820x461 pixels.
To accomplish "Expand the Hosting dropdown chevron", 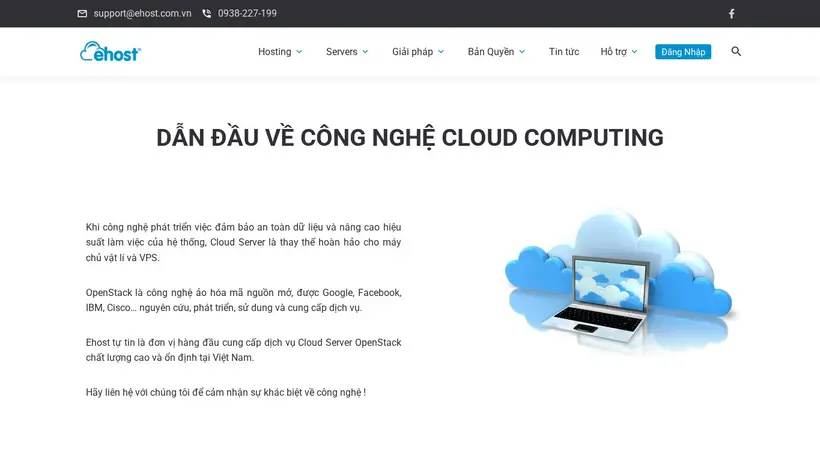I will pos(299,52).
